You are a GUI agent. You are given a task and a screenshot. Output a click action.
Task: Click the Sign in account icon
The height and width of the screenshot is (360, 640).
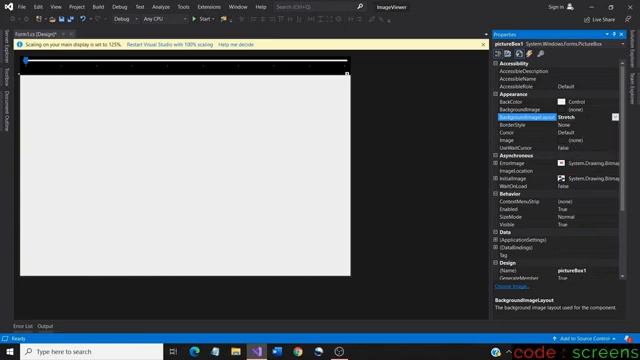pyautogui.click(x=570, y=7)
